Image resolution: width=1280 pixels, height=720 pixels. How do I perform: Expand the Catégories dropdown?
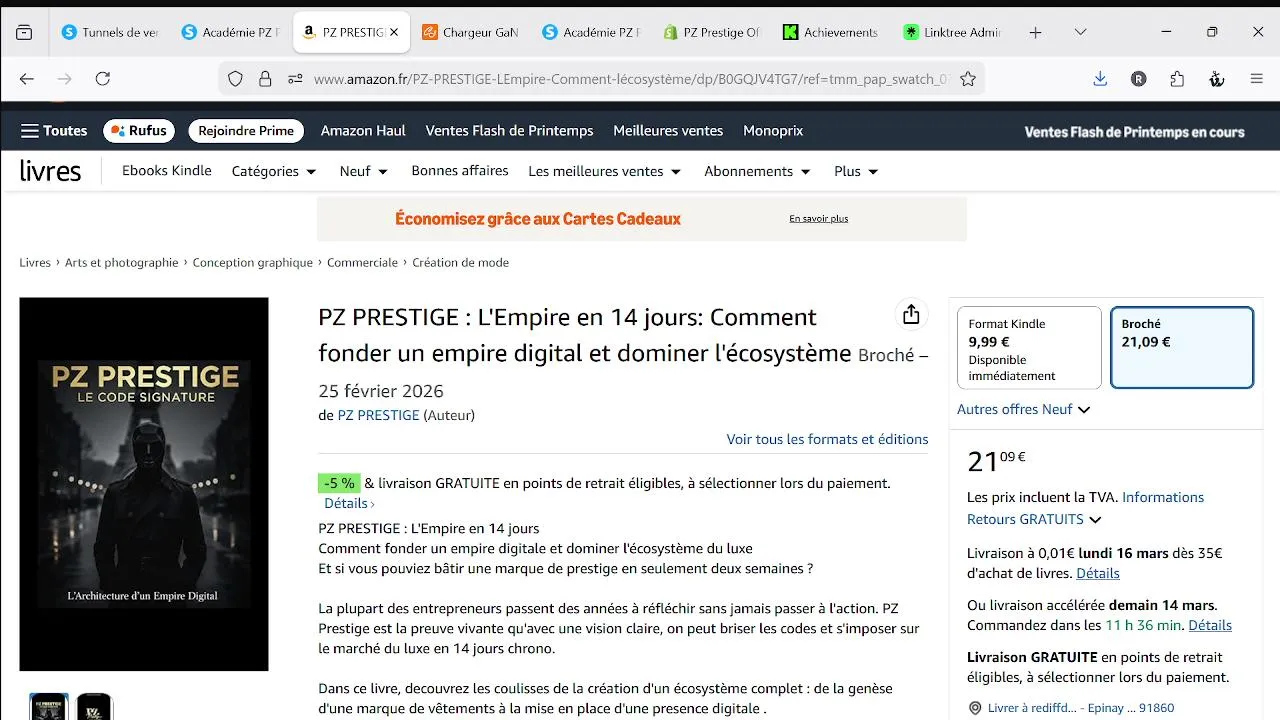point(274,171)
